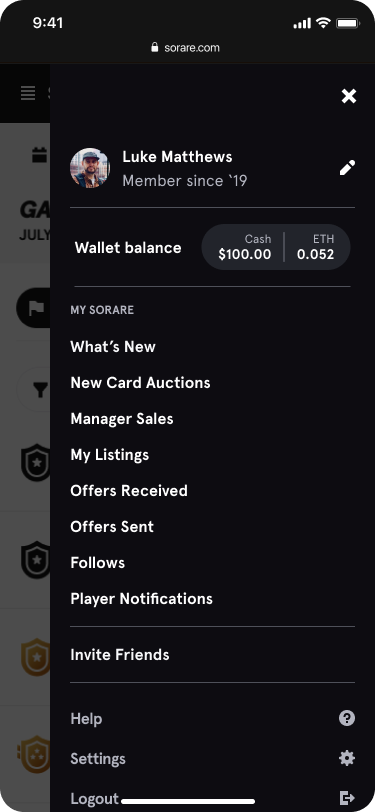Screen dimensions: 375x812
Task: Tap the filter funnel icon
Action: click(38, 389)
